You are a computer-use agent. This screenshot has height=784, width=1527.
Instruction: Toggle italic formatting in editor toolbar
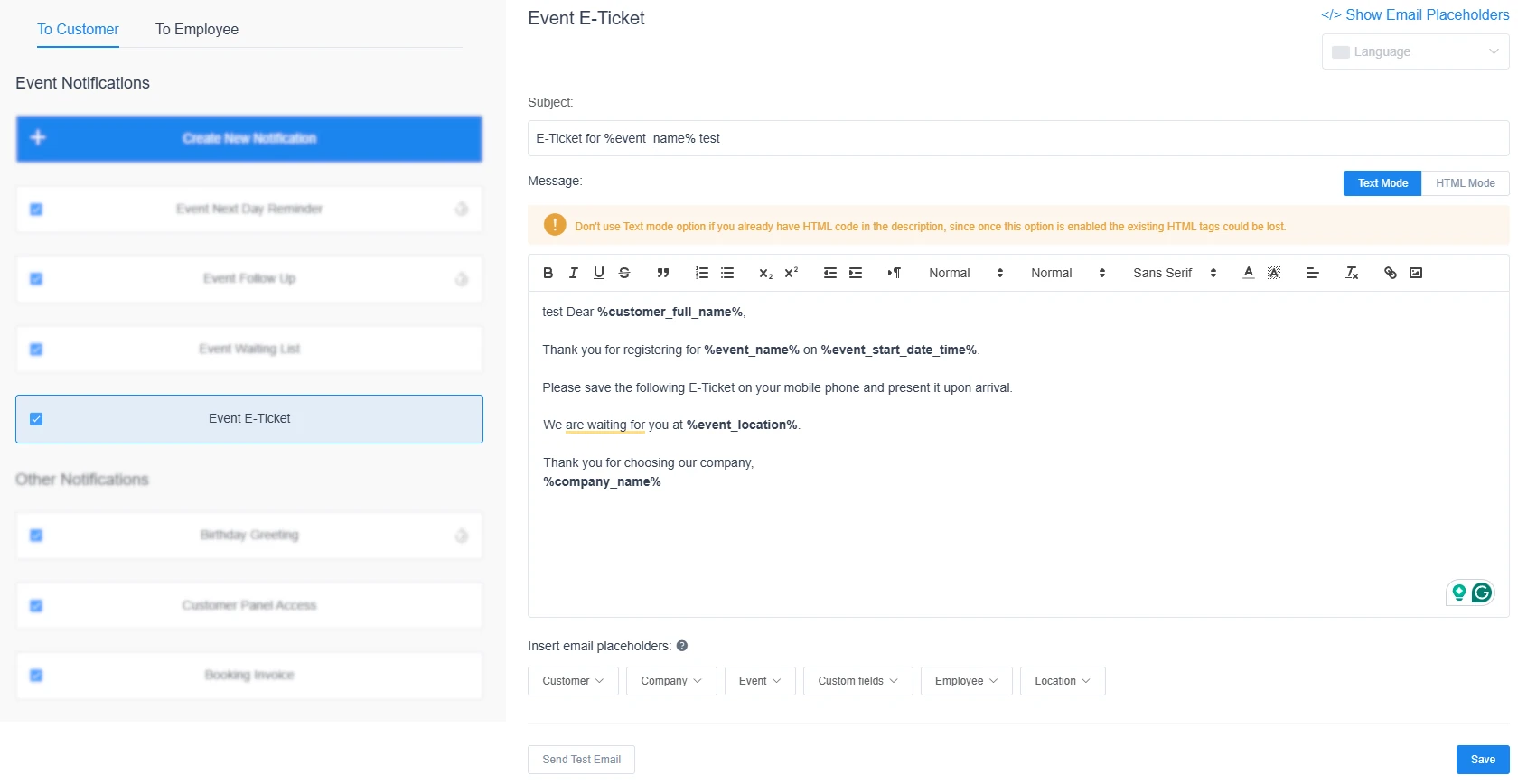click(x=573, y=273)
